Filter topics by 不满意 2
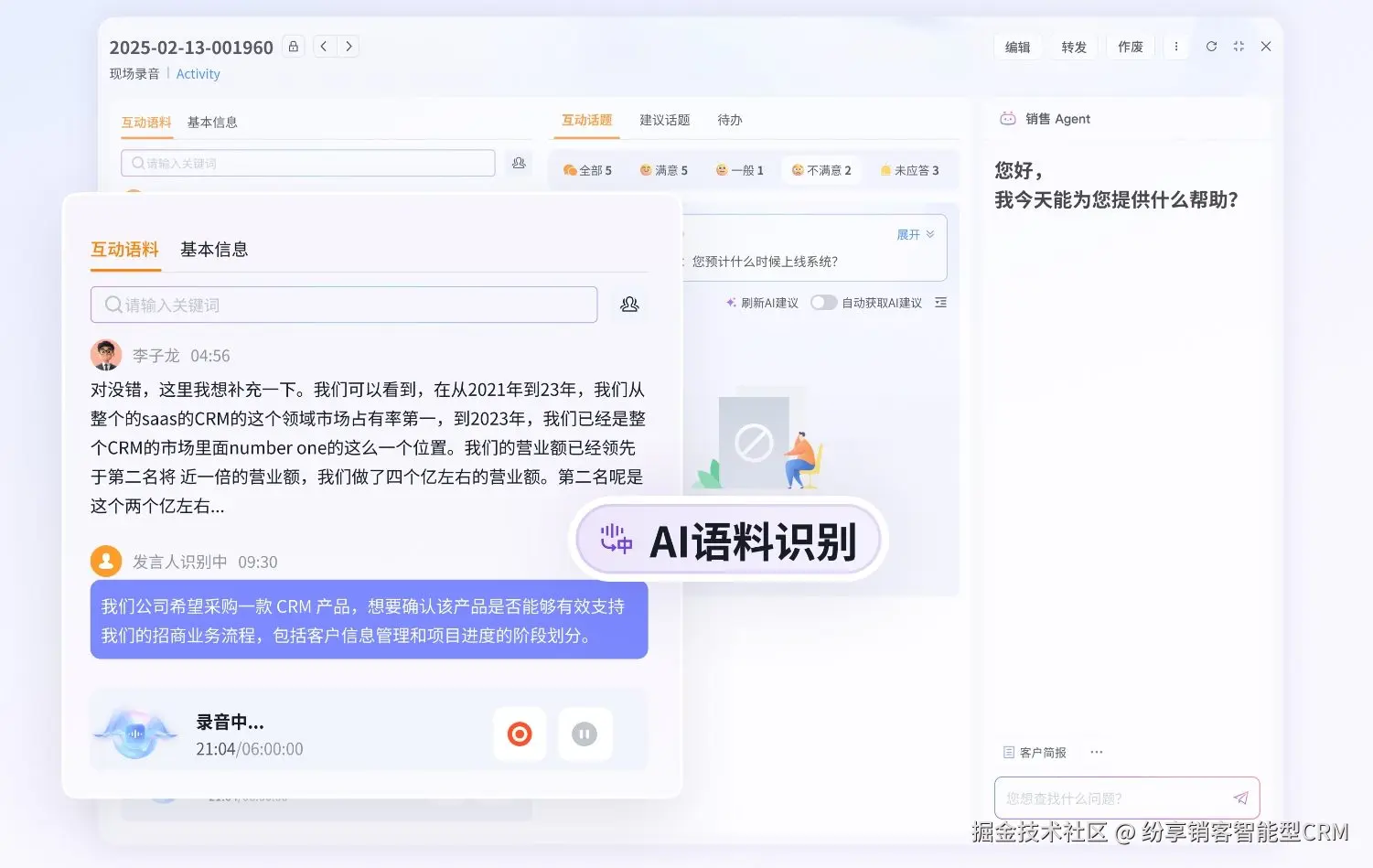 821,170
